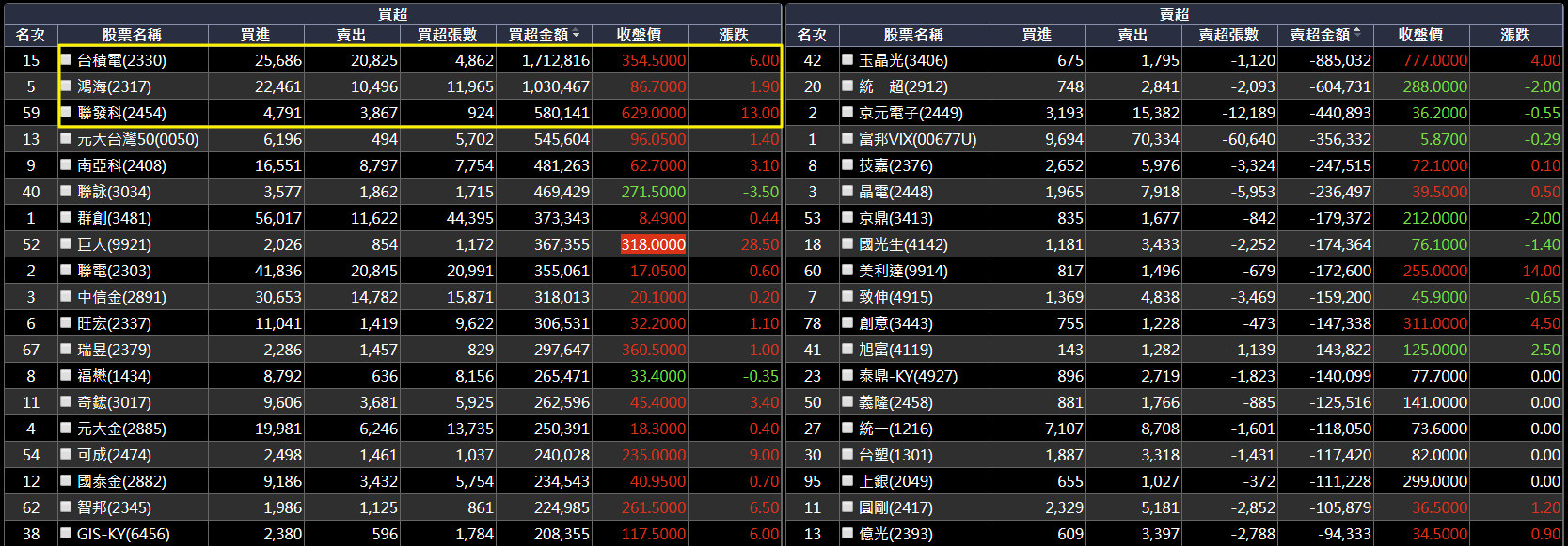
Task: Open stock 國泰金(2882)
Action: click(x=121, y=481)
